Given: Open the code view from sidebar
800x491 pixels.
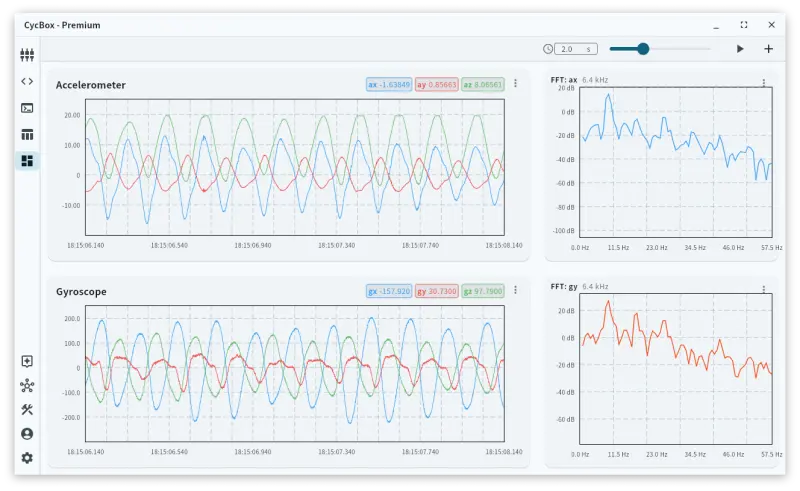Looking at the screenshot, I should pos(27,81).
